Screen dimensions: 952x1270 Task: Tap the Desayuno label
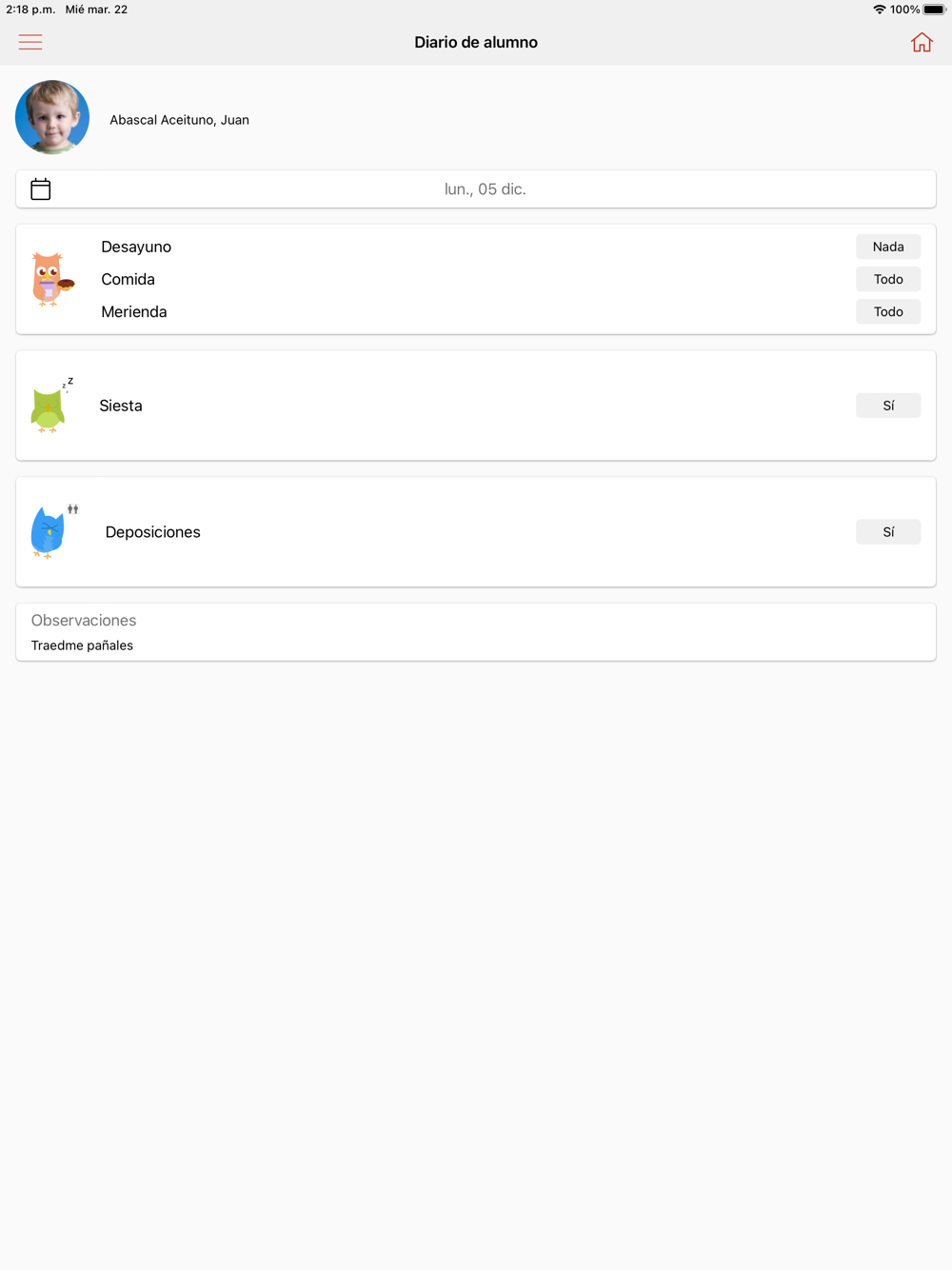pyautogui.click(x=136, y=247)
